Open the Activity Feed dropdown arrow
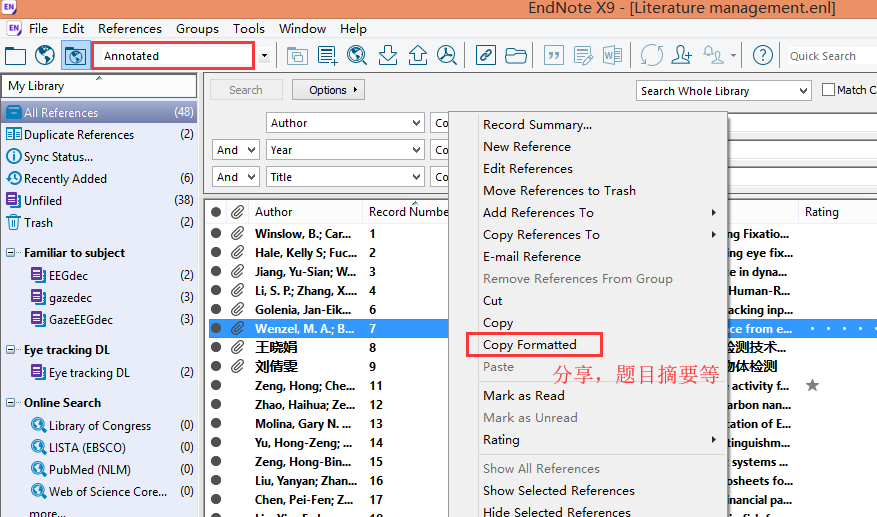The height and width of the screenshot is (517, 877). point(733,56)
